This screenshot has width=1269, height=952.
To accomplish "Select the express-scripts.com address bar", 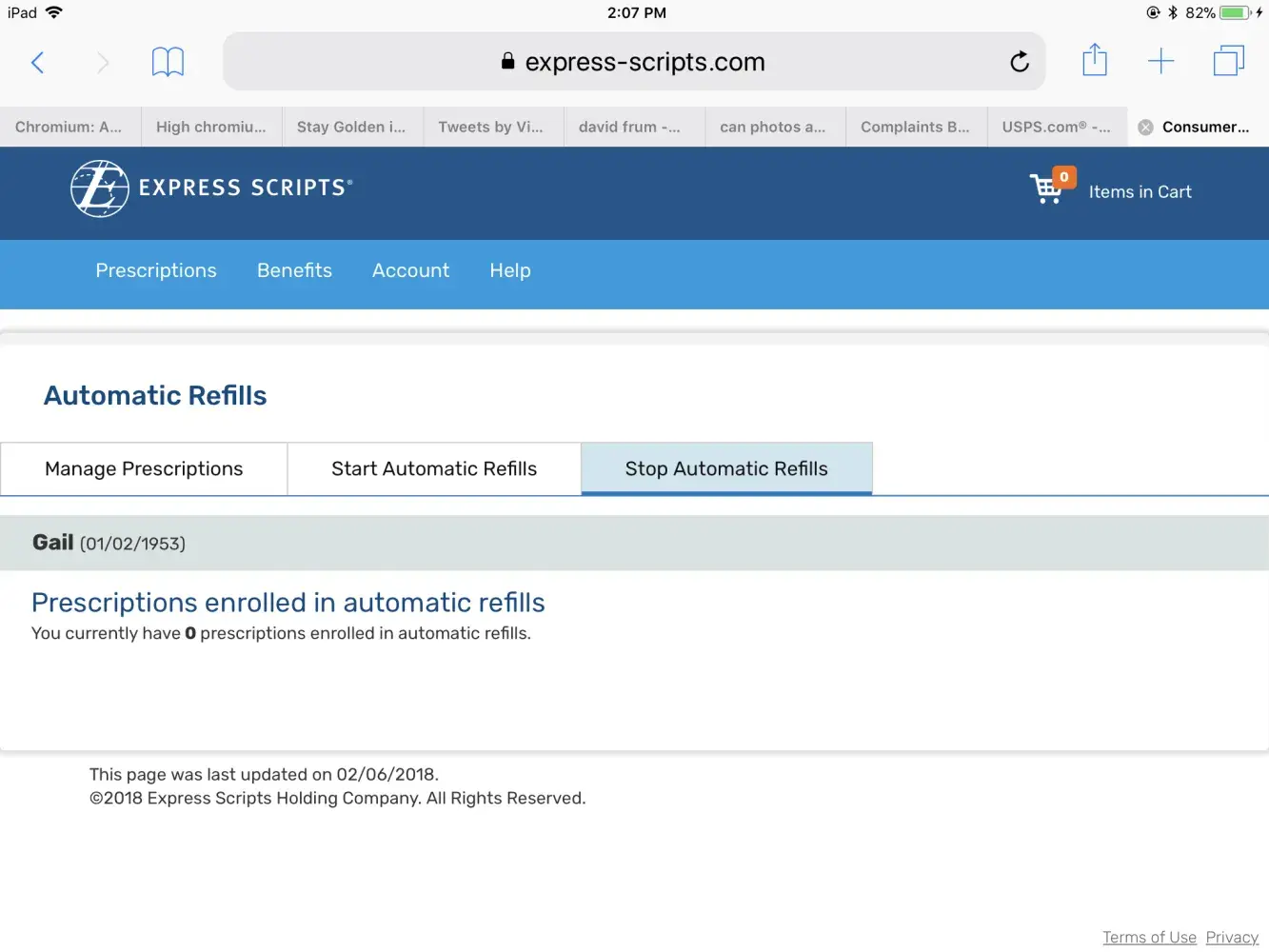I will (634, 62).
